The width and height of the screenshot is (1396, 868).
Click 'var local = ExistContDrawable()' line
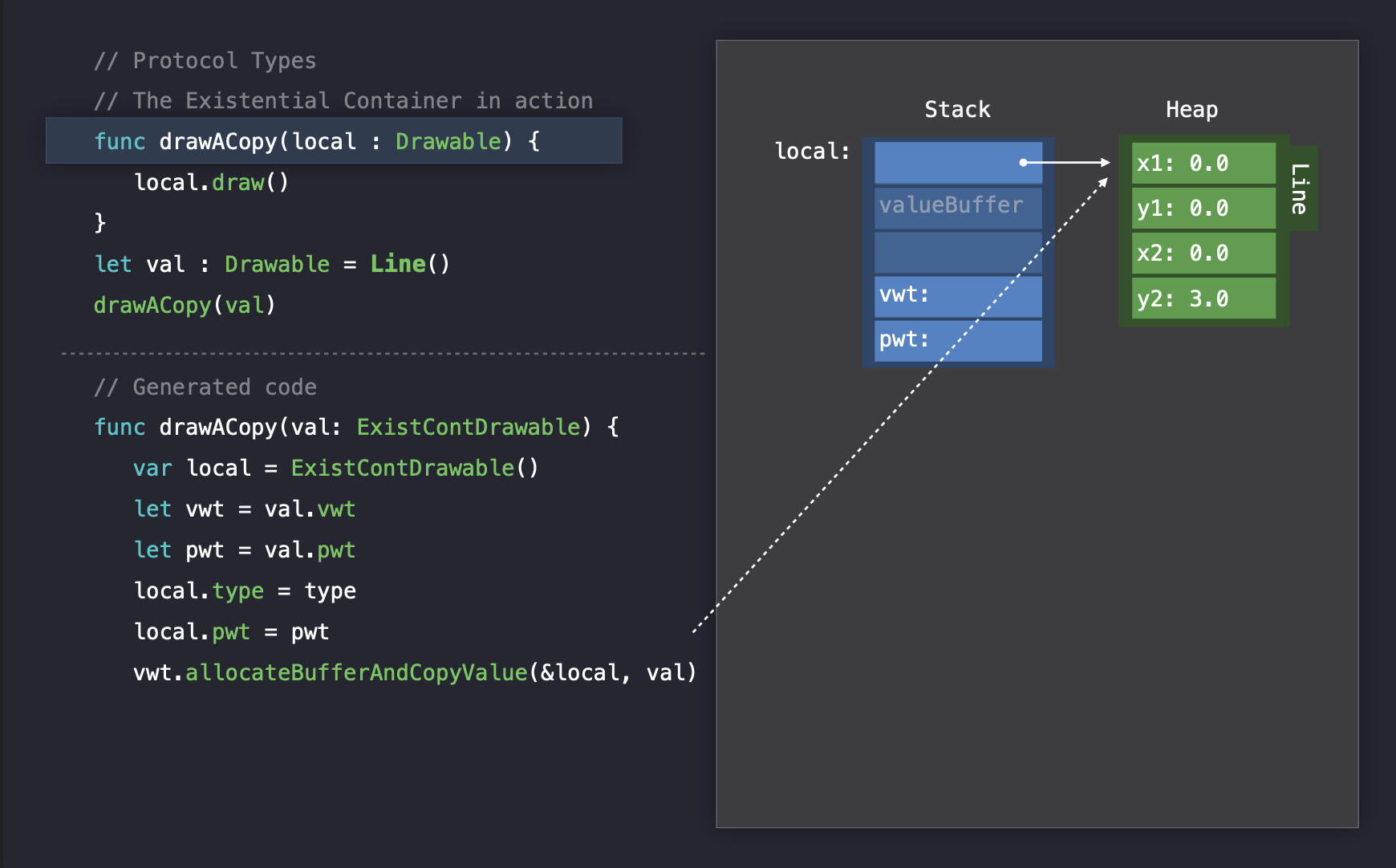336,468
